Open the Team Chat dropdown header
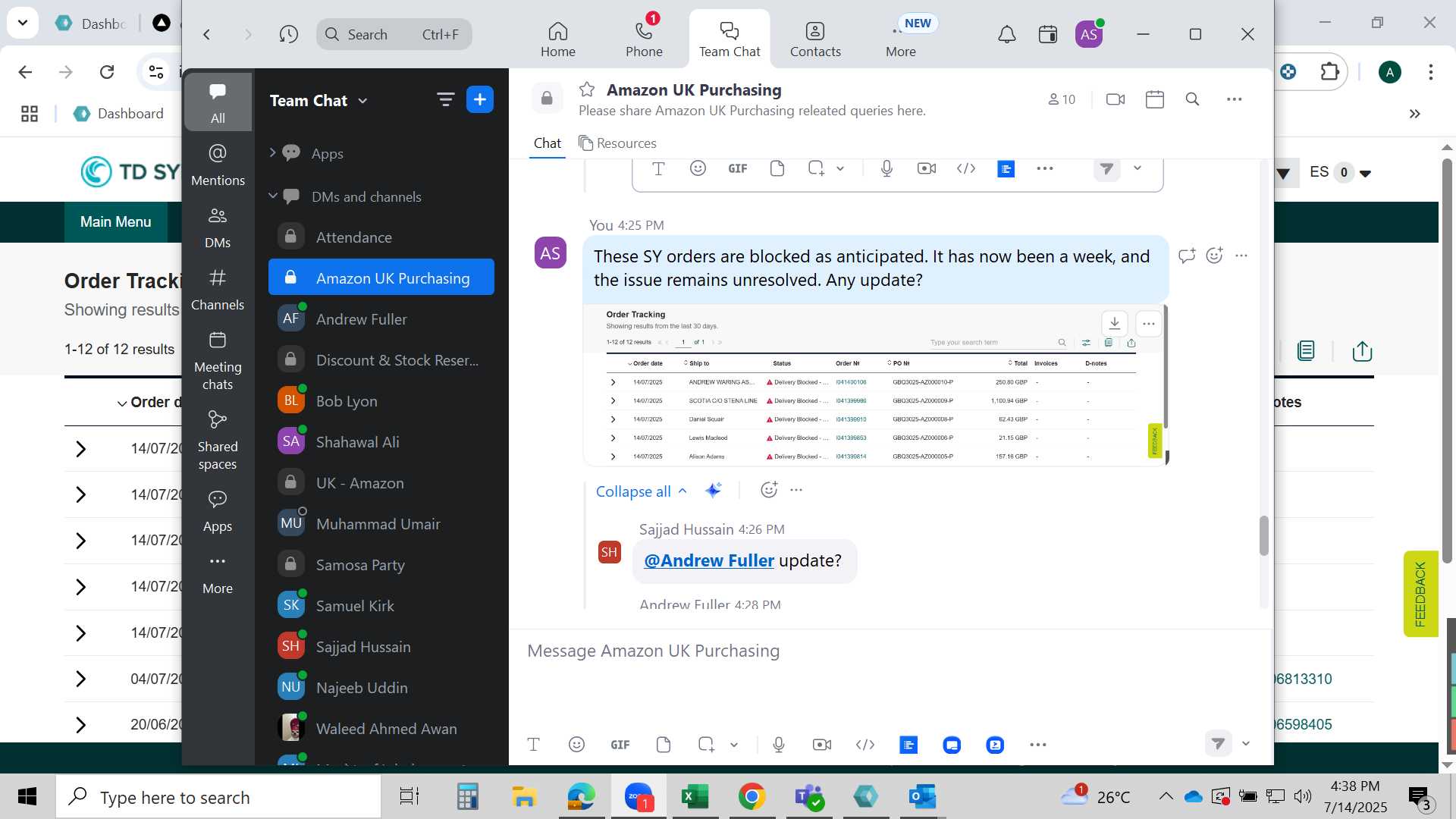Screen dimensions: 1456x819 pyautogui.click(x=318, y=100)
